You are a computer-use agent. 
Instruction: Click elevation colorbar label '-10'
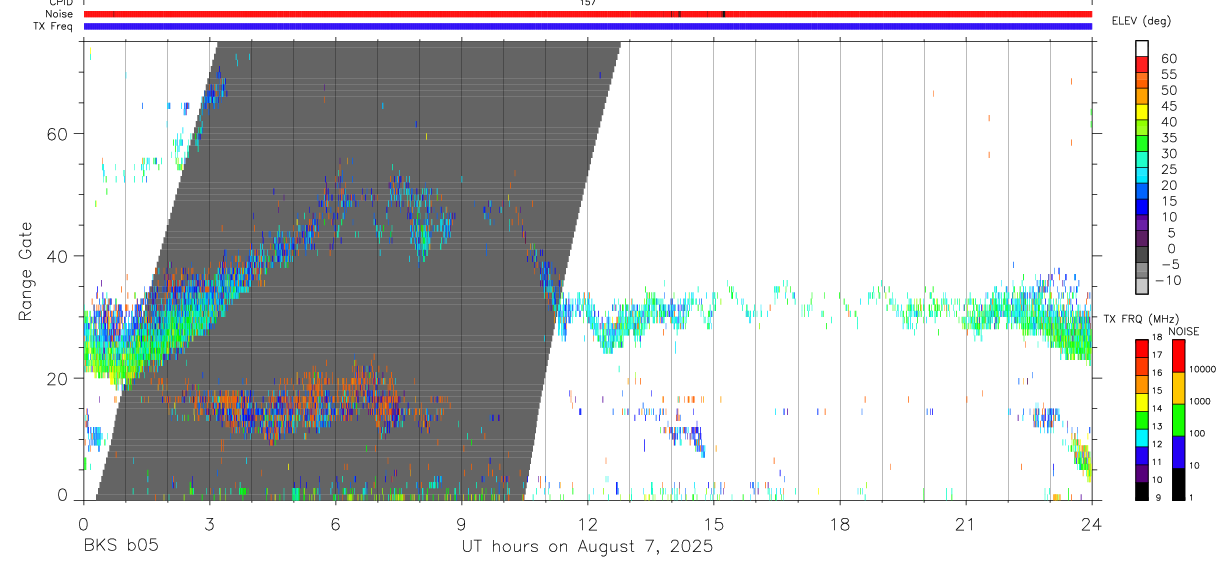(1167, 281)
